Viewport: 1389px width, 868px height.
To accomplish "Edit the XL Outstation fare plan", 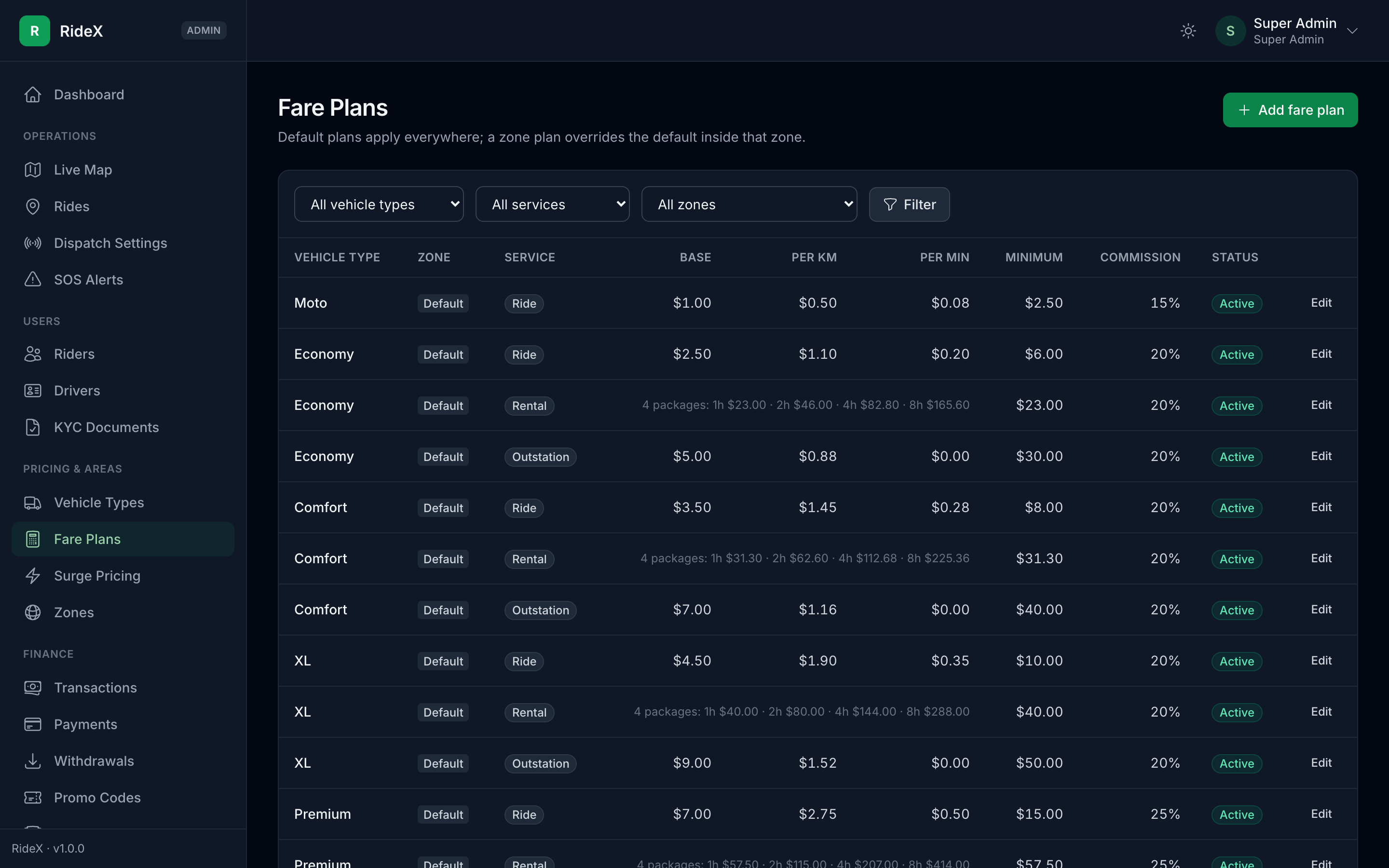I will click(1321, 763).
